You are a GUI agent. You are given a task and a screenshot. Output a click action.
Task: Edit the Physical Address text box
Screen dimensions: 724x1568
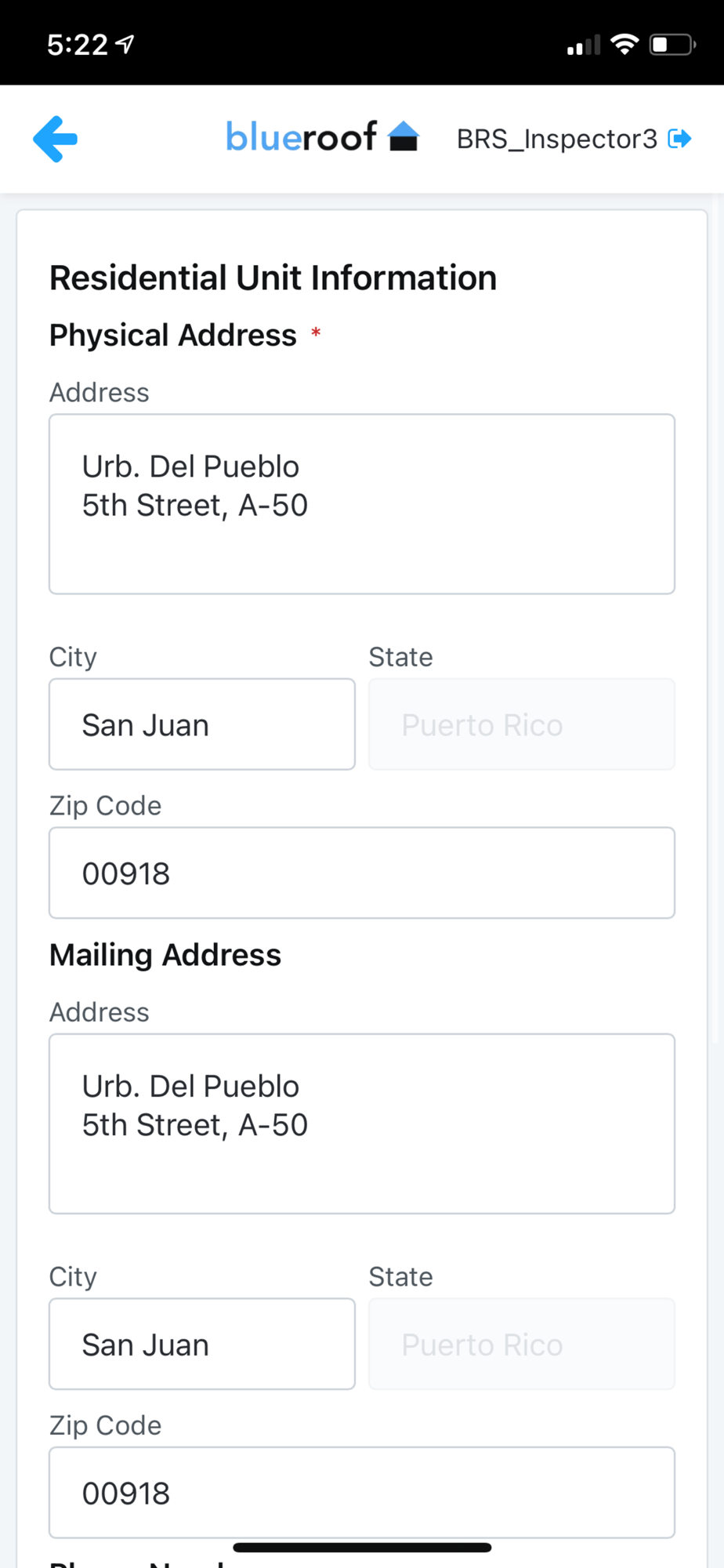click(x=362, y=503)
